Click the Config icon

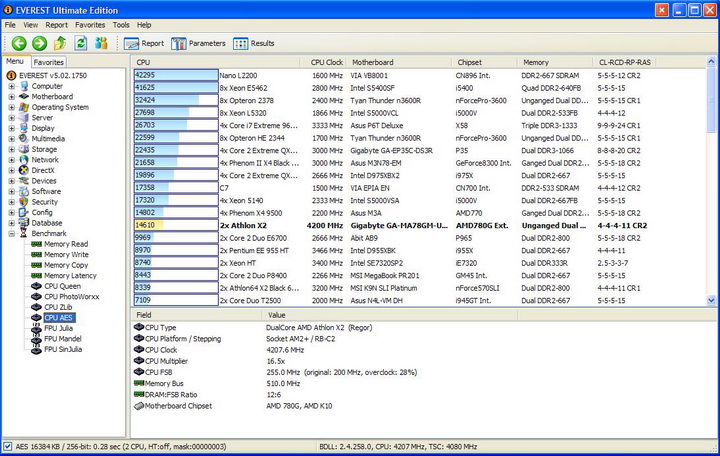(24, 213)
